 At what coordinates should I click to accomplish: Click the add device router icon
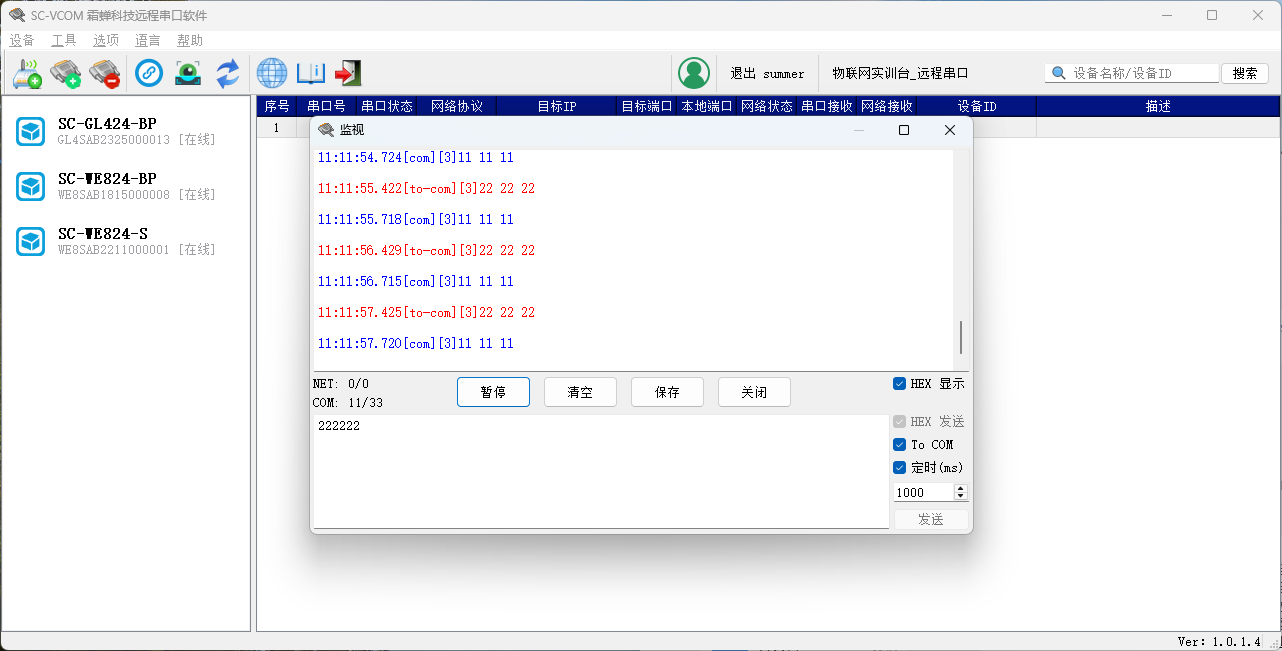point(27,73)
